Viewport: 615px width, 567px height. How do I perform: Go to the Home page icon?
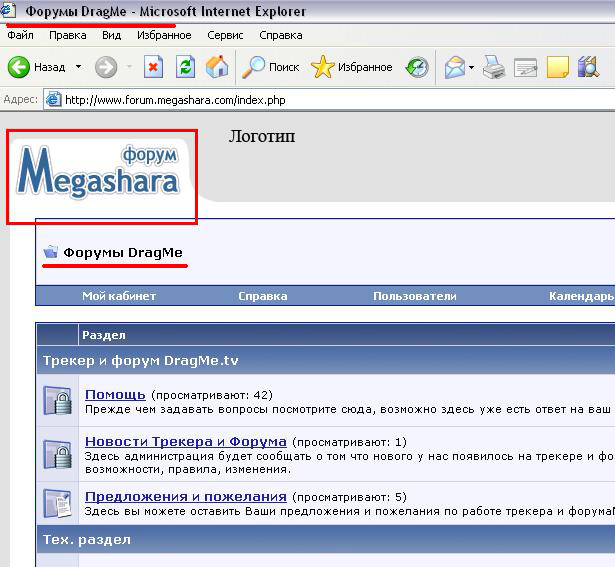click(x=217, y=67)
